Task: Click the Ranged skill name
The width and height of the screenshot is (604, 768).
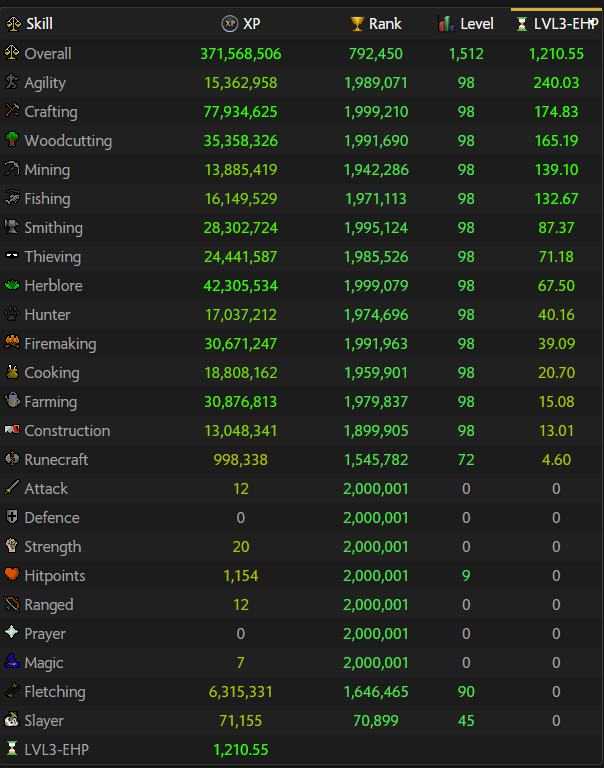Action: click(x=49, y=605)
